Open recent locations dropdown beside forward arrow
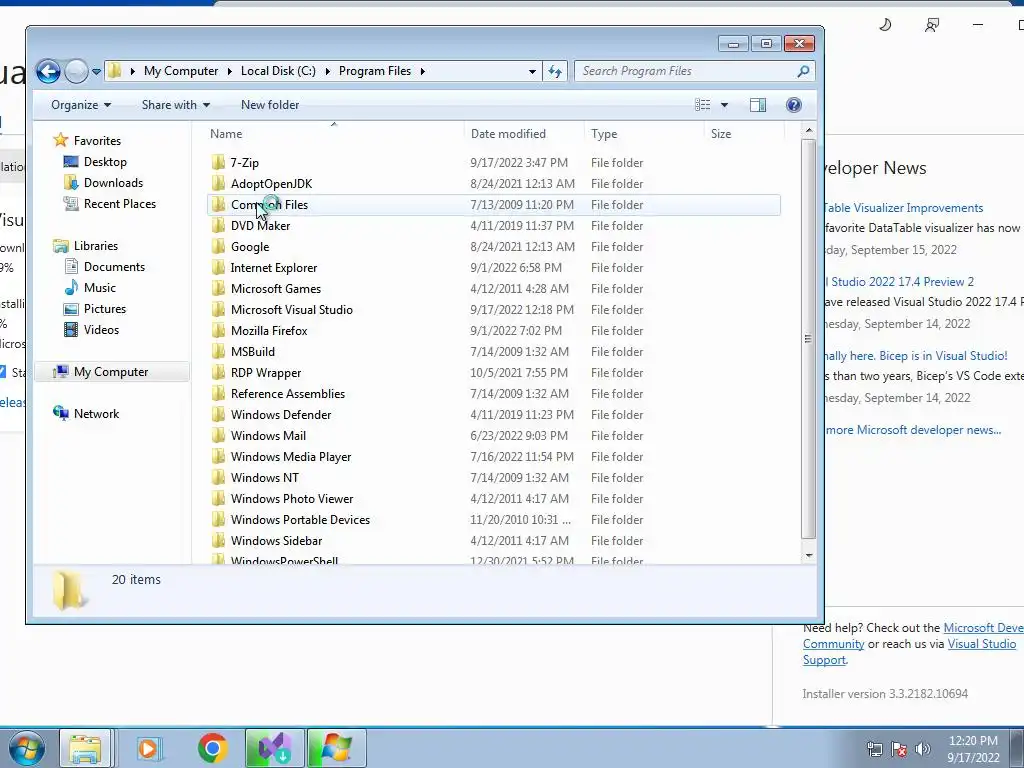 click(96, 72)
